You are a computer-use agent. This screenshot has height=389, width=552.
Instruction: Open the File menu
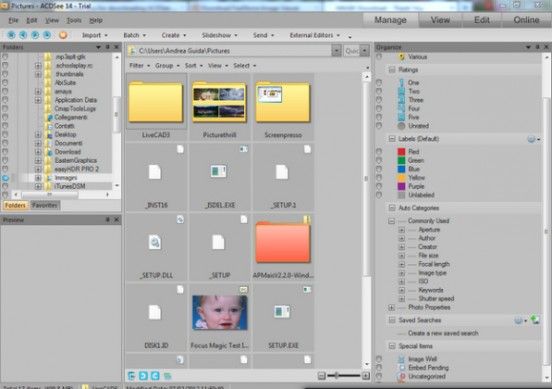coord(13,20)
